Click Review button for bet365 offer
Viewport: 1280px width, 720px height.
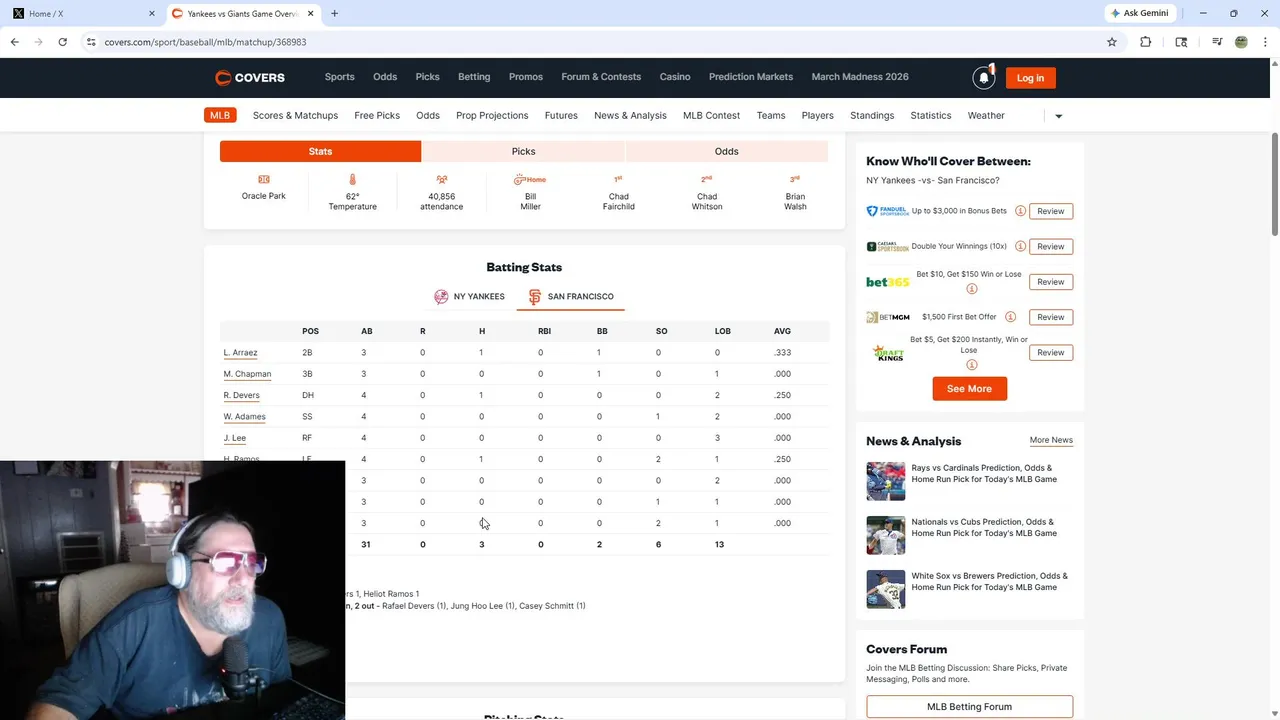click(x=1050, y=282)
